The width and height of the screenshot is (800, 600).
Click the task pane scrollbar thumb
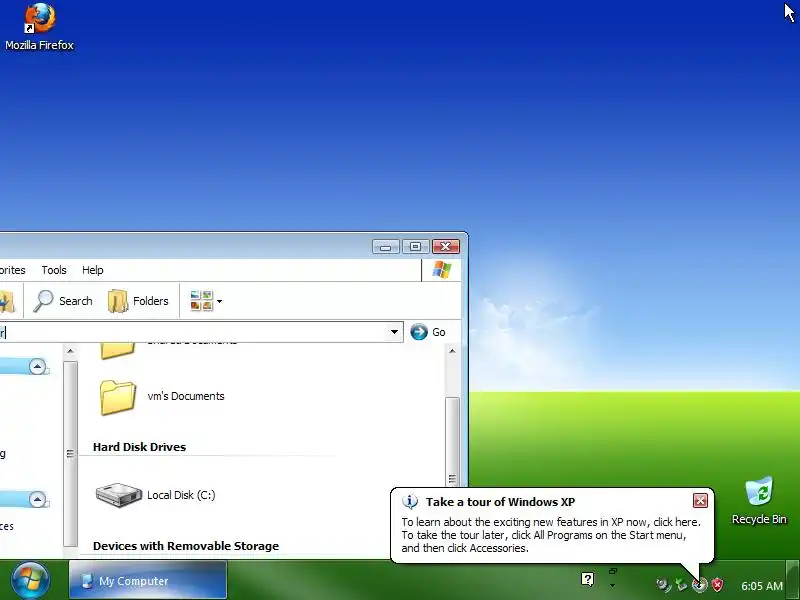(70, 453)
